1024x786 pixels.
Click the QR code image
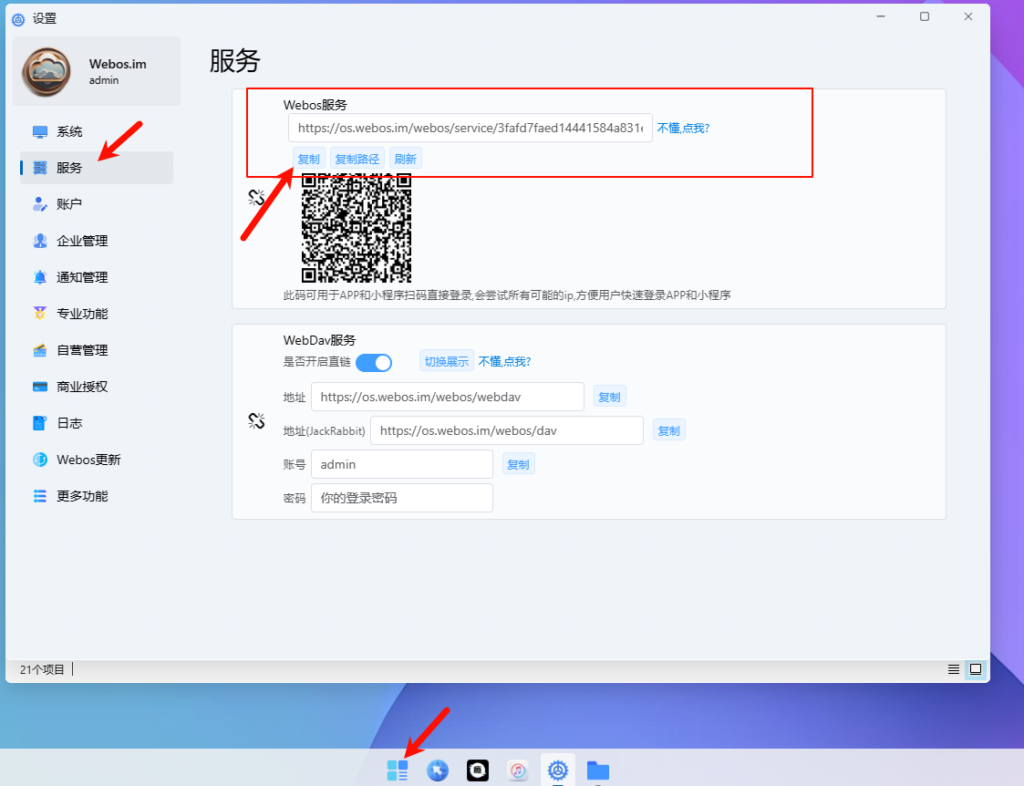[x=357, y=229]
